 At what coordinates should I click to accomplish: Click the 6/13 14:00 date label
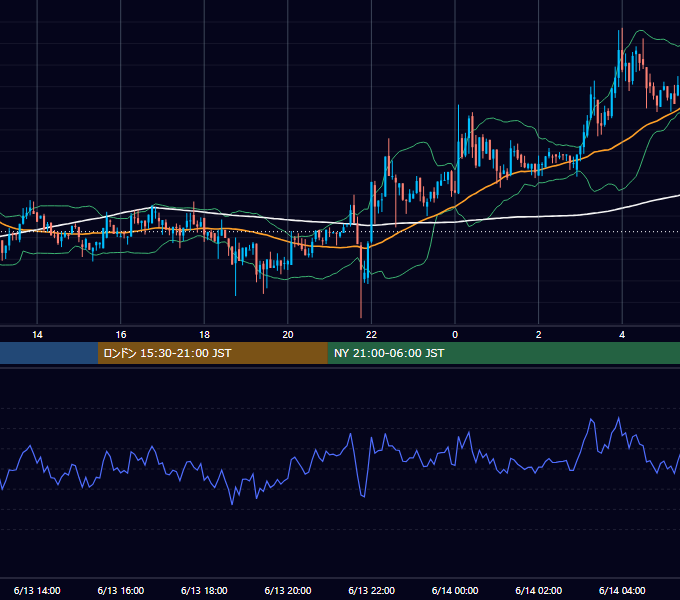click(x=37, y=590)
